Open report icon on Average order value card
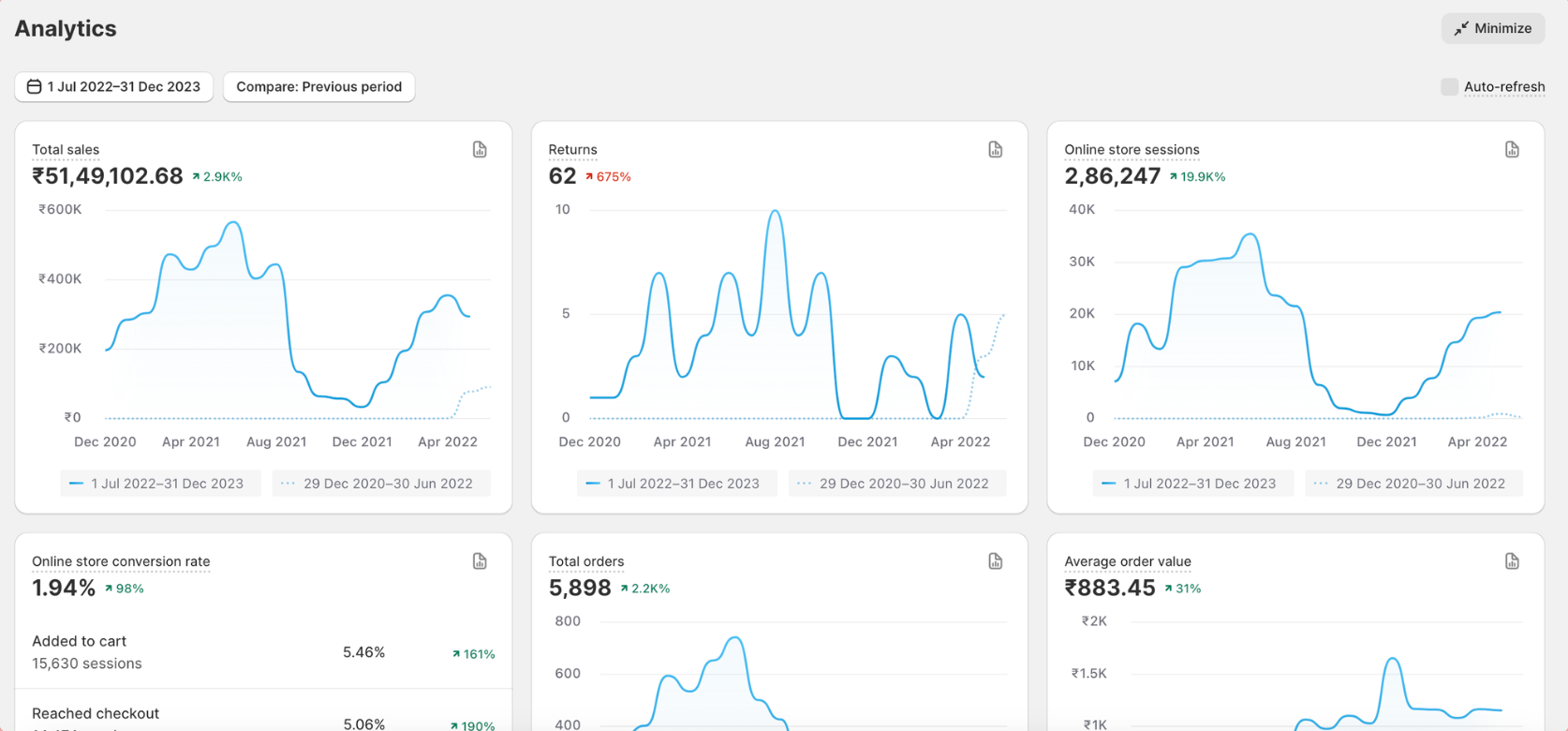The height and width of the screenshot is (731, 1568). [x=1512, y=561]
